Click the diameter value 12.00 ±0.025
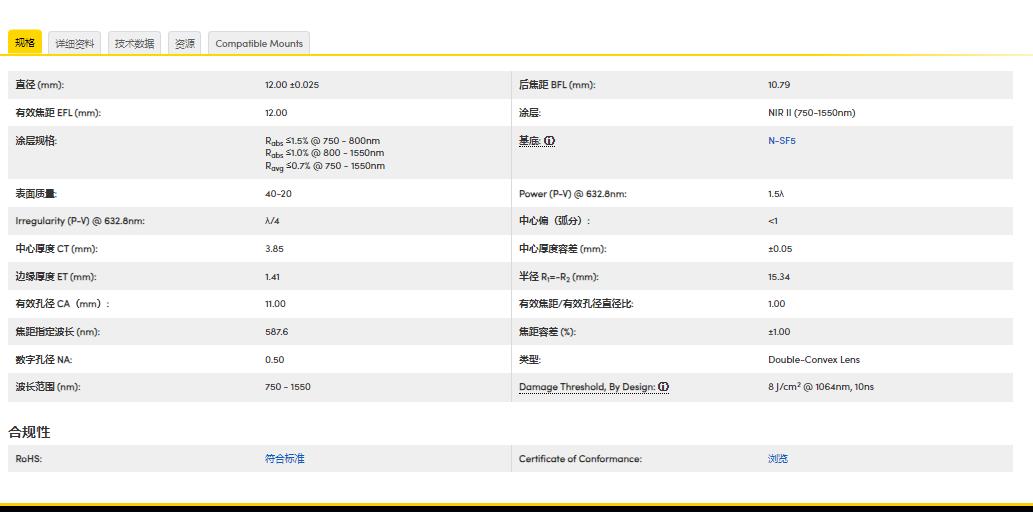 [x=291, y=85]
